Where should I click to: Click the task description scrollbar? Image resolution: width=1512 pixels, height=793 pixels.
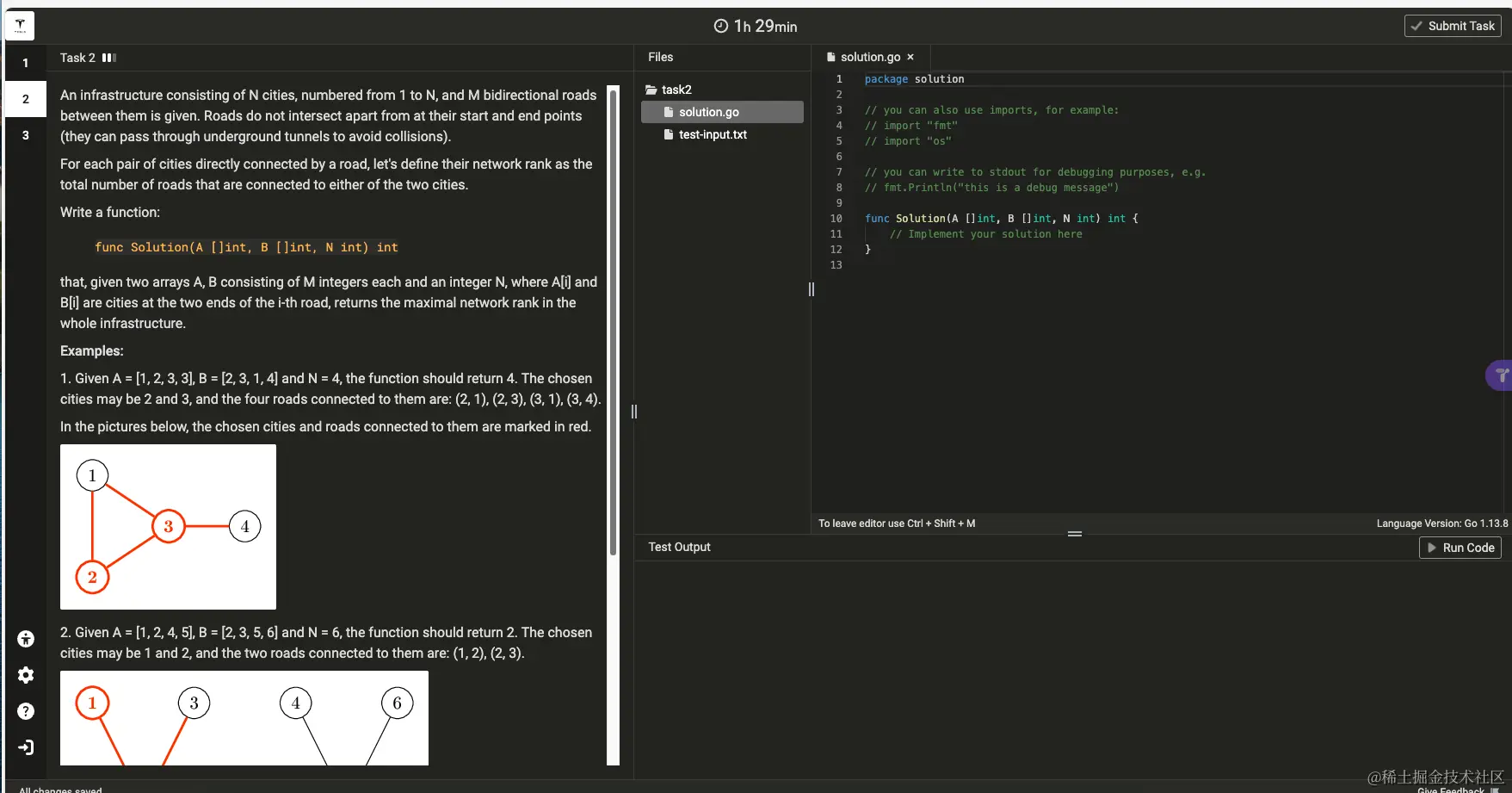(614, 322)
